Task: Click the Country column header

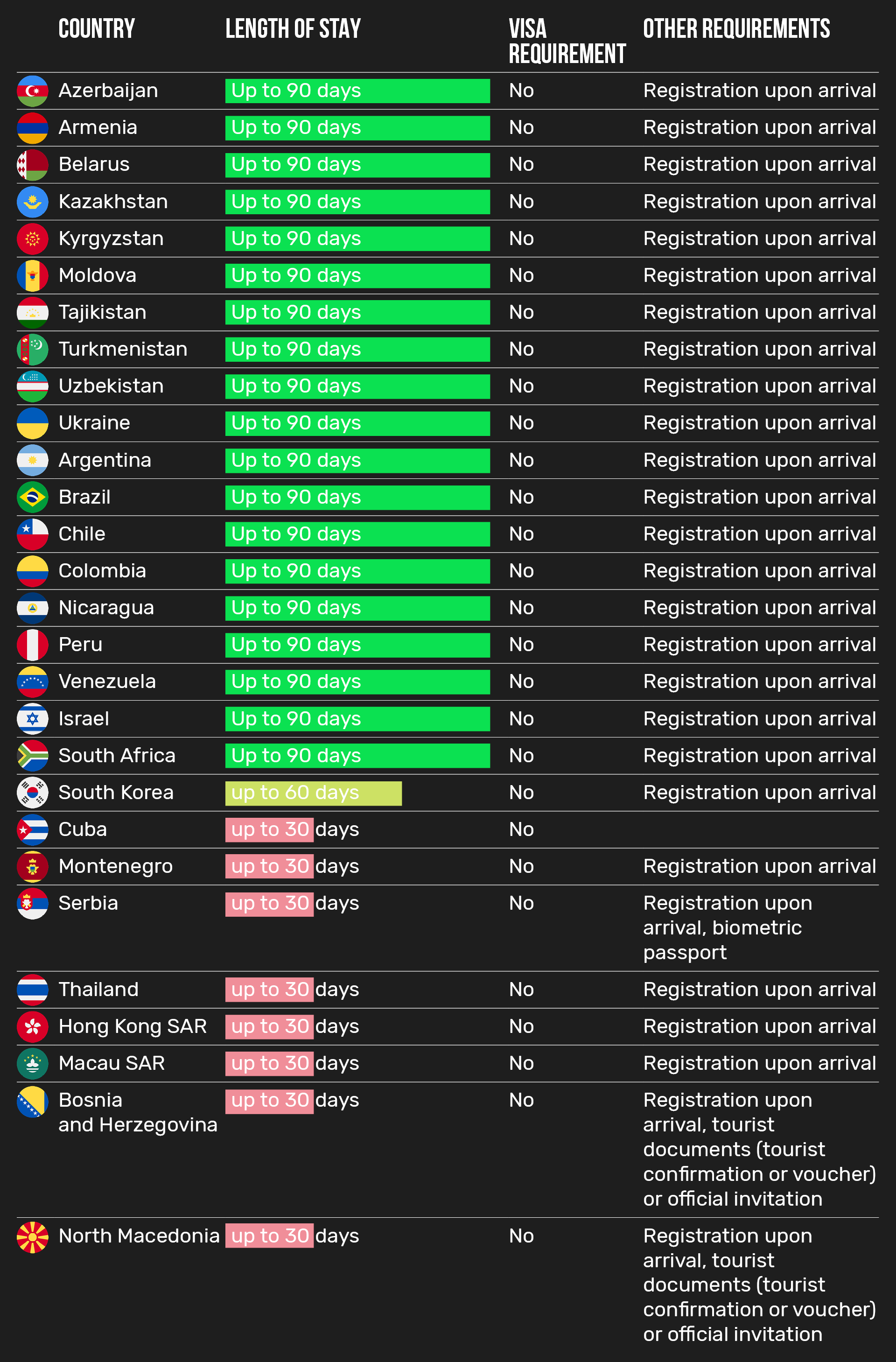Action: (97, 28)
